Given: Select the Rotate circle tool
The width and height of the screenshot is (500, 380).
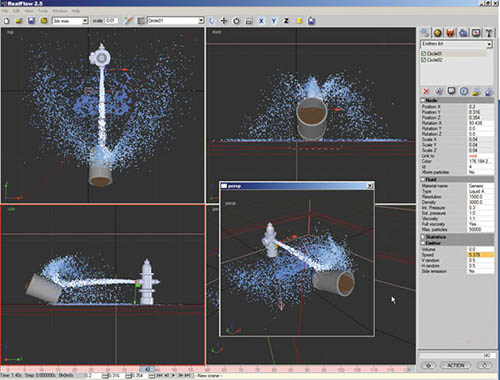Looking at the screenshot, I should (236, 21).
